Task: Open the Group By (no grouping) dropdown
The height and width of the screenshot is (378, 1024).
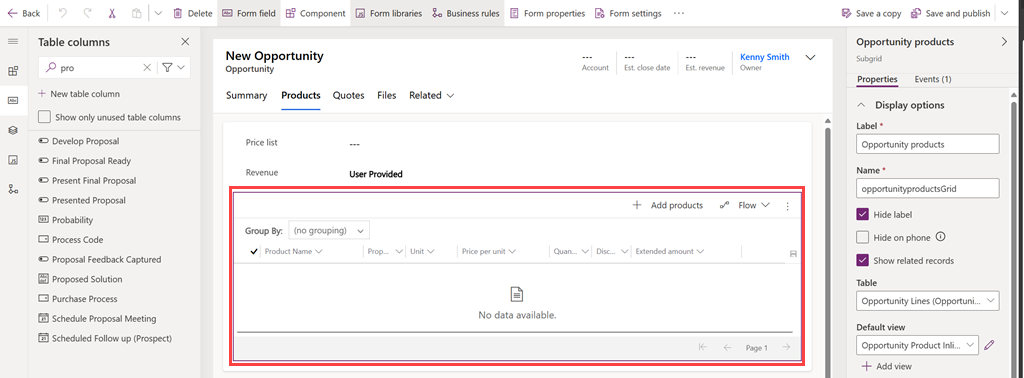Action: 329,230
